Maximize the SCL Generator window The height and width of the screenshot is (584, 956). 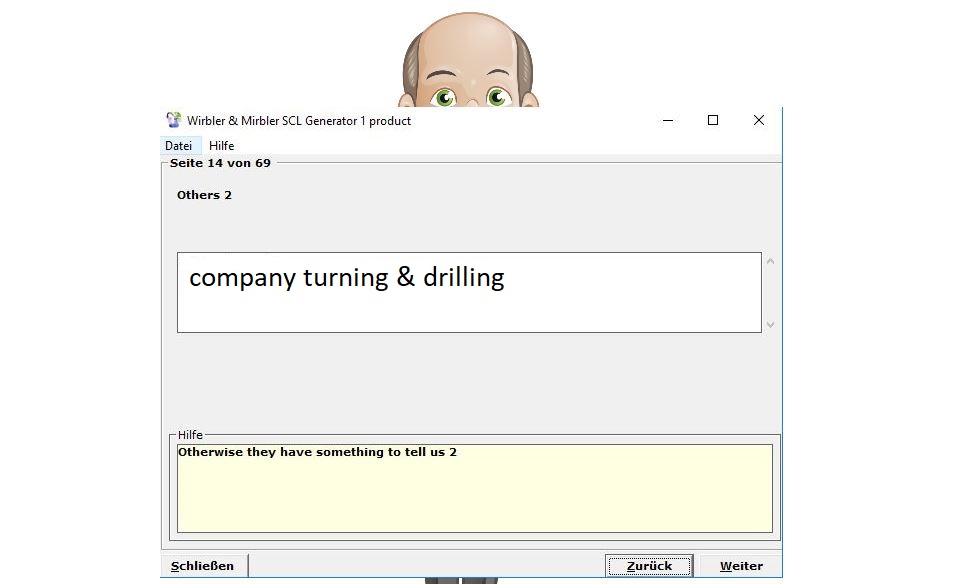713,120
